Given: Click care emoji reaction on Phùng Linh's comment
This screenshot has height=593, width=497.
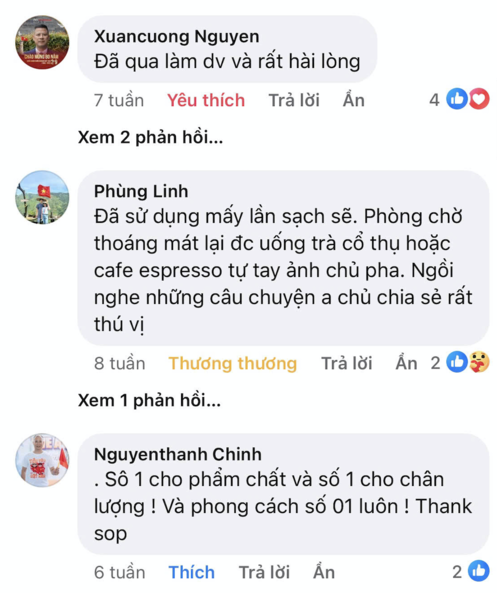Looking at the screenshot, I should pos(479,362).
